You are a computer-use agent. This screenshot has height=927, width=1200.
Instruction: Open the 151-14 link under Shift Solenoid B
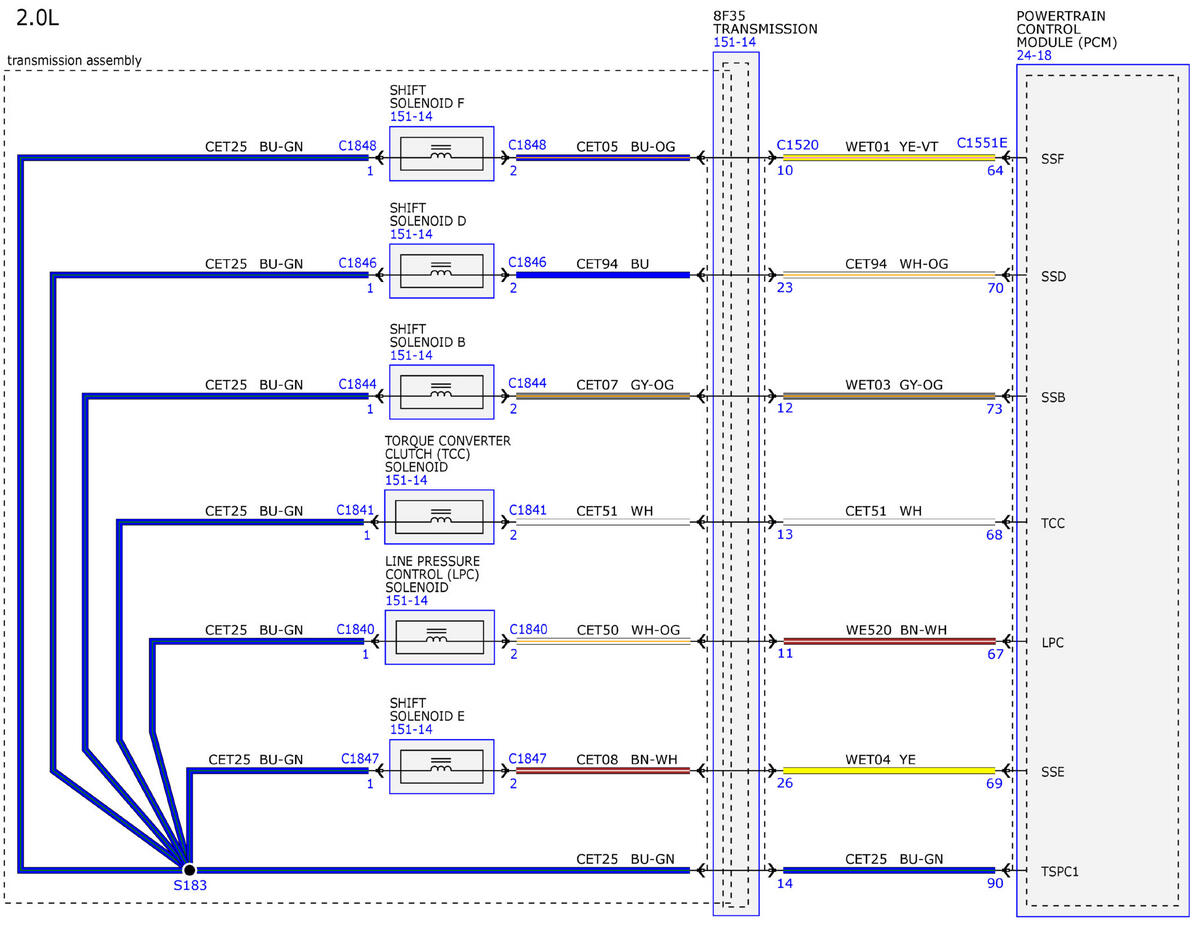[411, 356]
